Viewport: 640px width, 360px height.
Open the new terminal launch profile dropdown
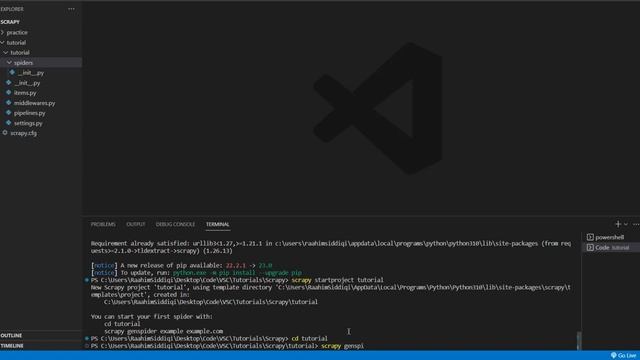626,224
